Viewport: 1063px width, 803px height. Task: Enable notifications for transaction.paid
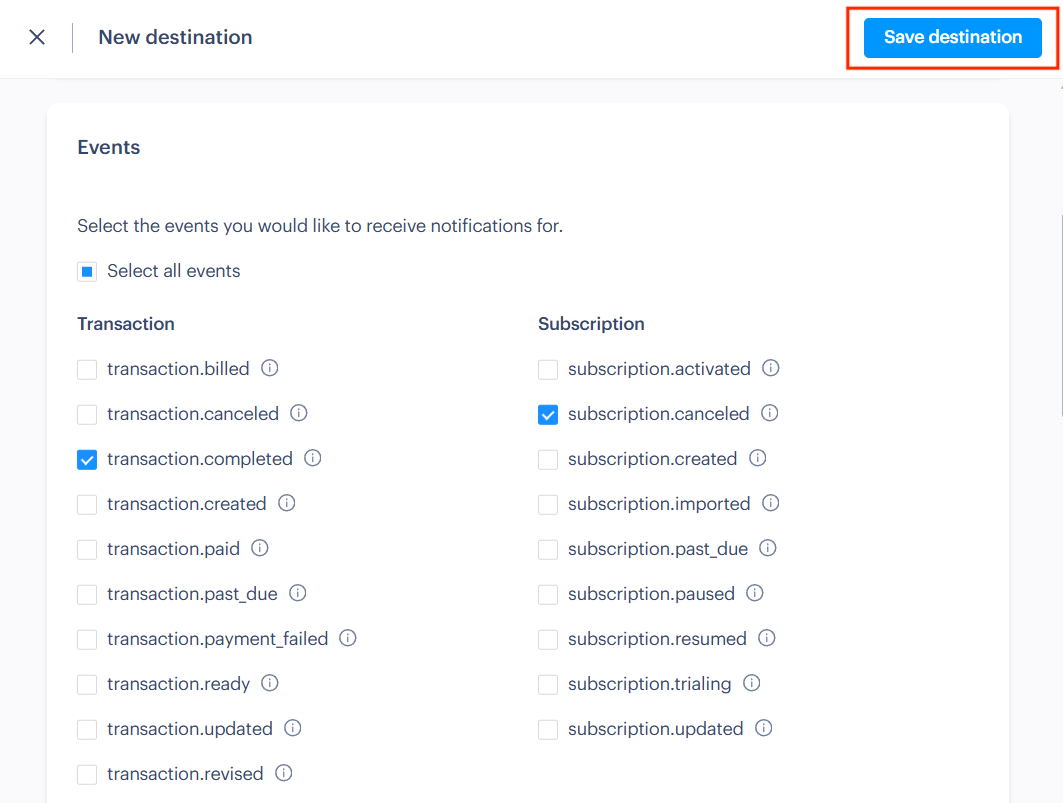[x=87, y=549]
